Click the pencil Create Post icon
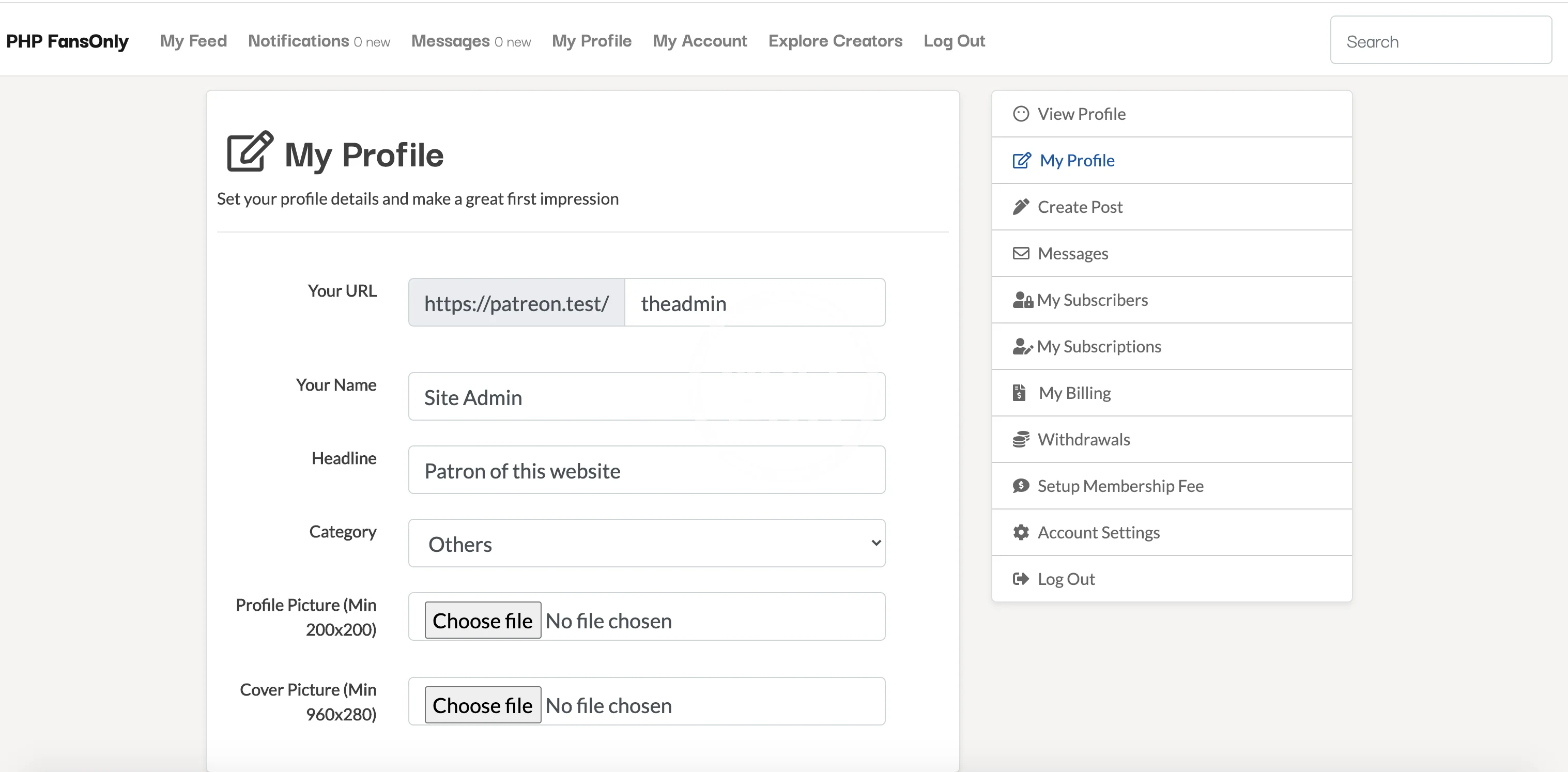The image size is (1568, 772). (1021, 207)
